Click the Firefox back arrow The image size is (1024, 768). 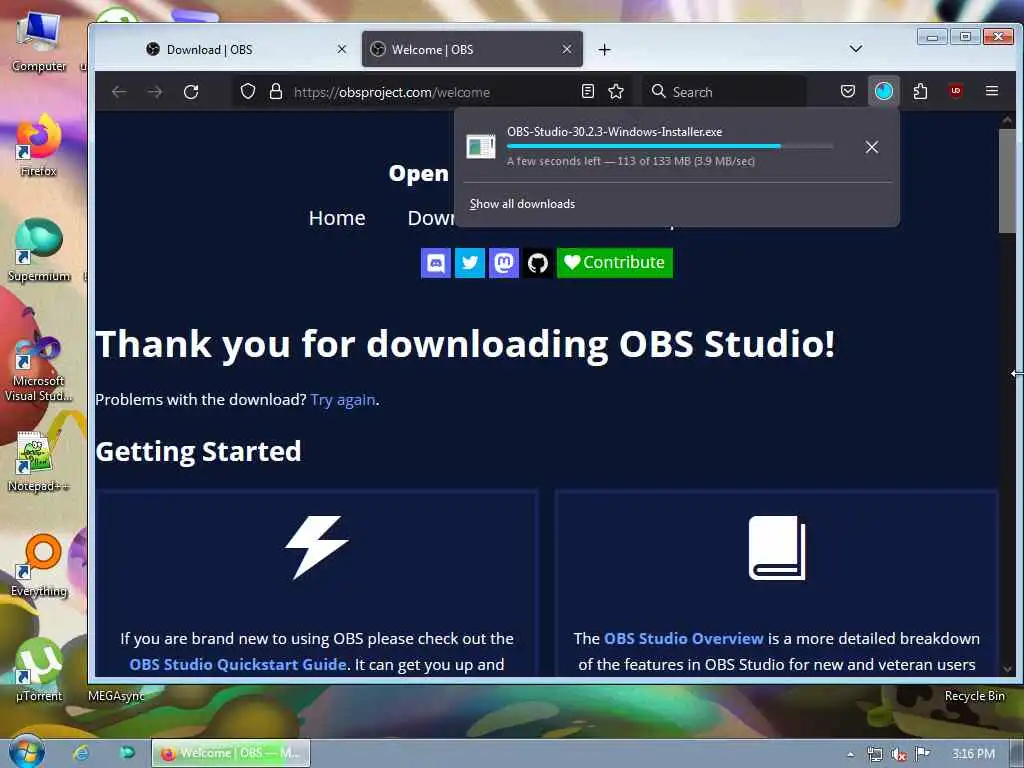click(119, 92)
